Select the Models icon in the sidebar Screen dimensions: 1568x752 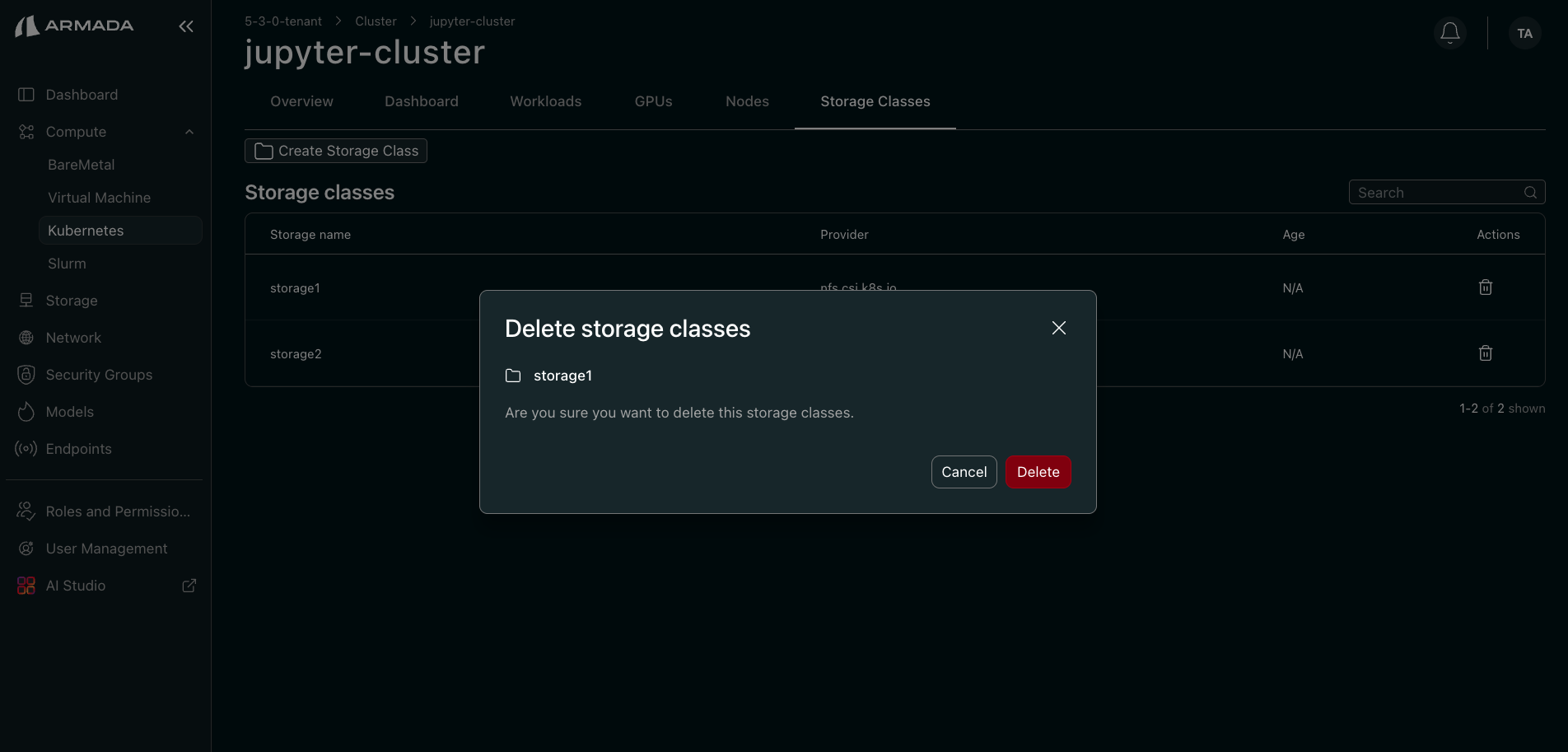26,411
